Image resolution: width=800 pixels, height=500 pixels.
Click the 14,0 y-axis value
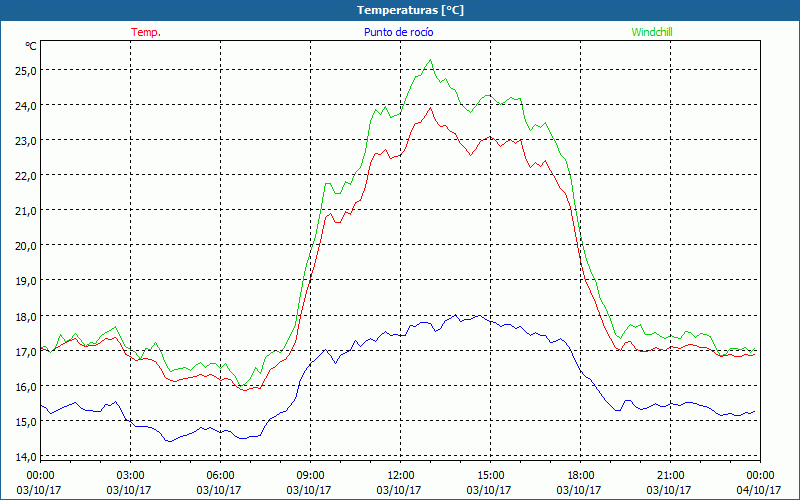26,457
